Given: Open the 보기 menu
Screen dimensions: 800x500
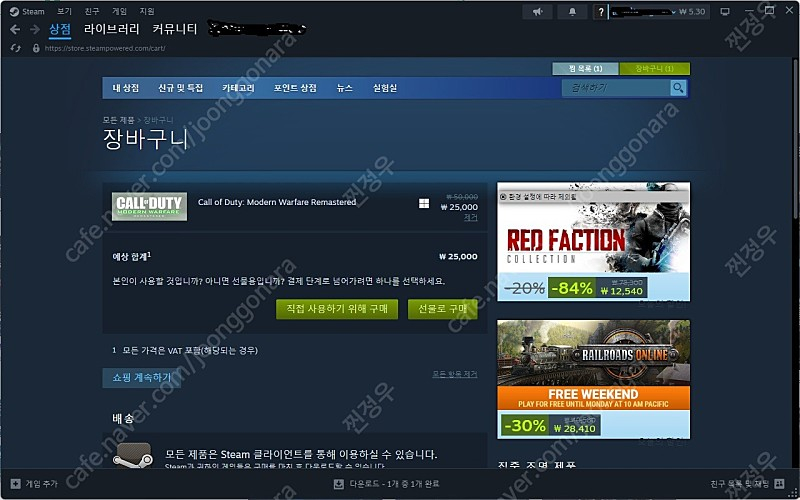Looking at the screenshot, I should 64,11.
